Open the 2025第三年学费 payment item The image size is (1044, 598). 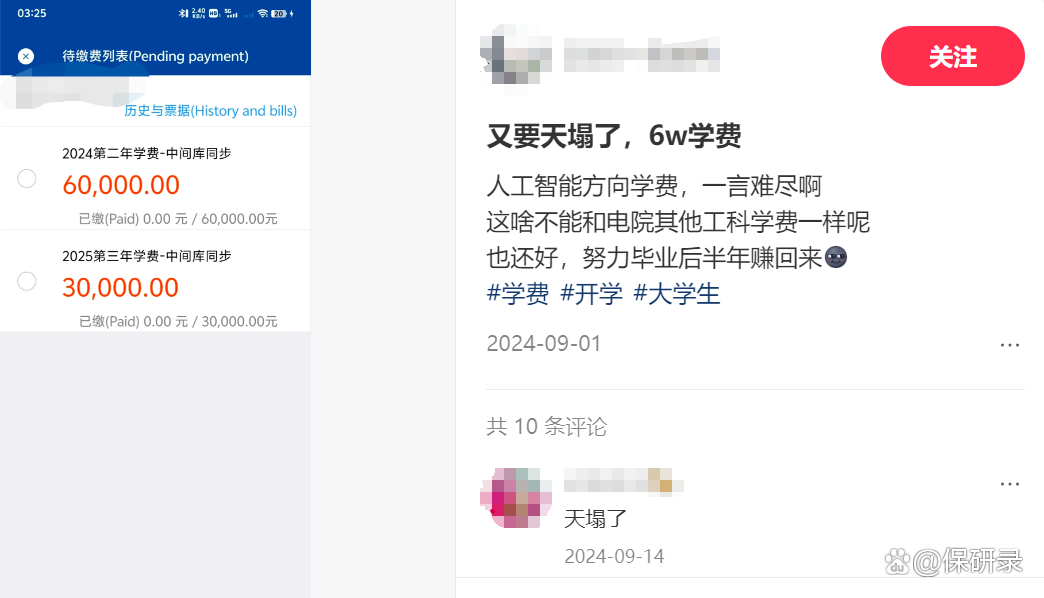(x=155, y=281)
